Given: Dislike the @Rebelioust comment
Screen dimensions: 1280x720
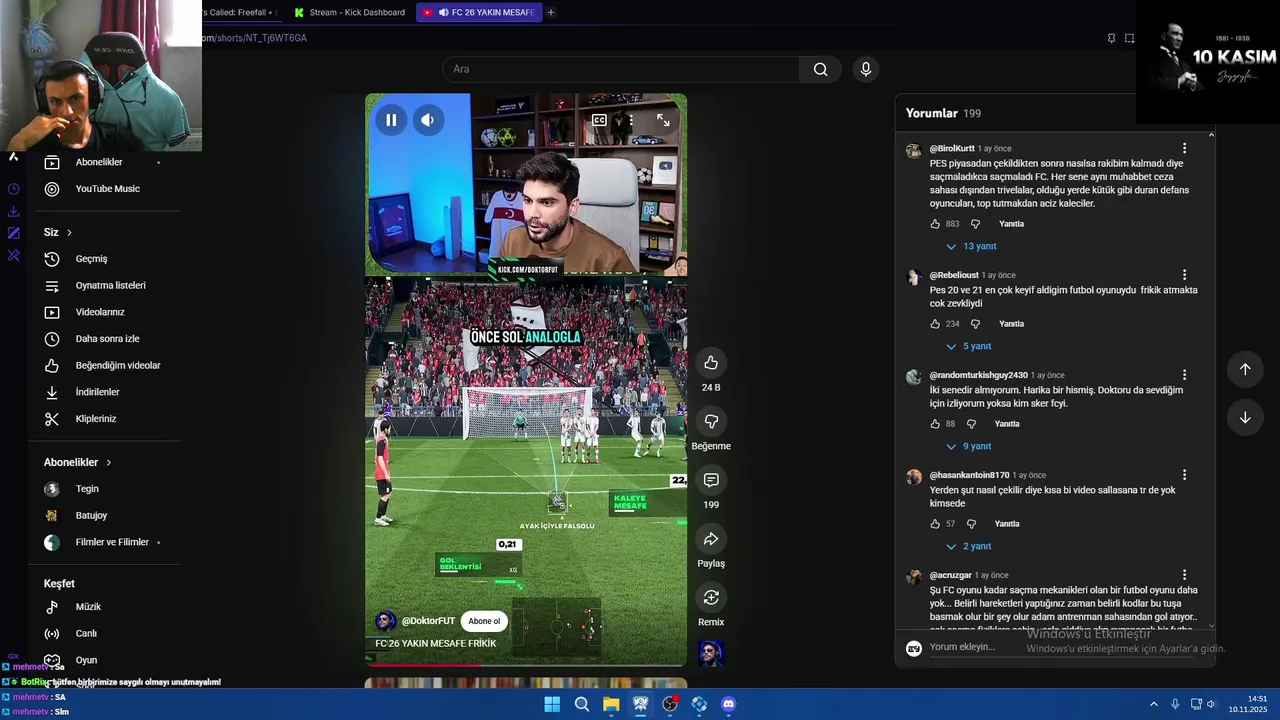Looking at the screenshot, I should pos(975,324).
